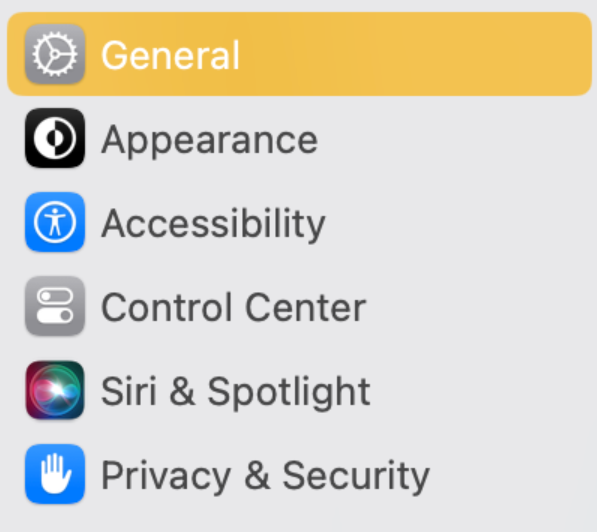
Task: Click the Privacy & Security hand icon
Action: coord(55,474)
